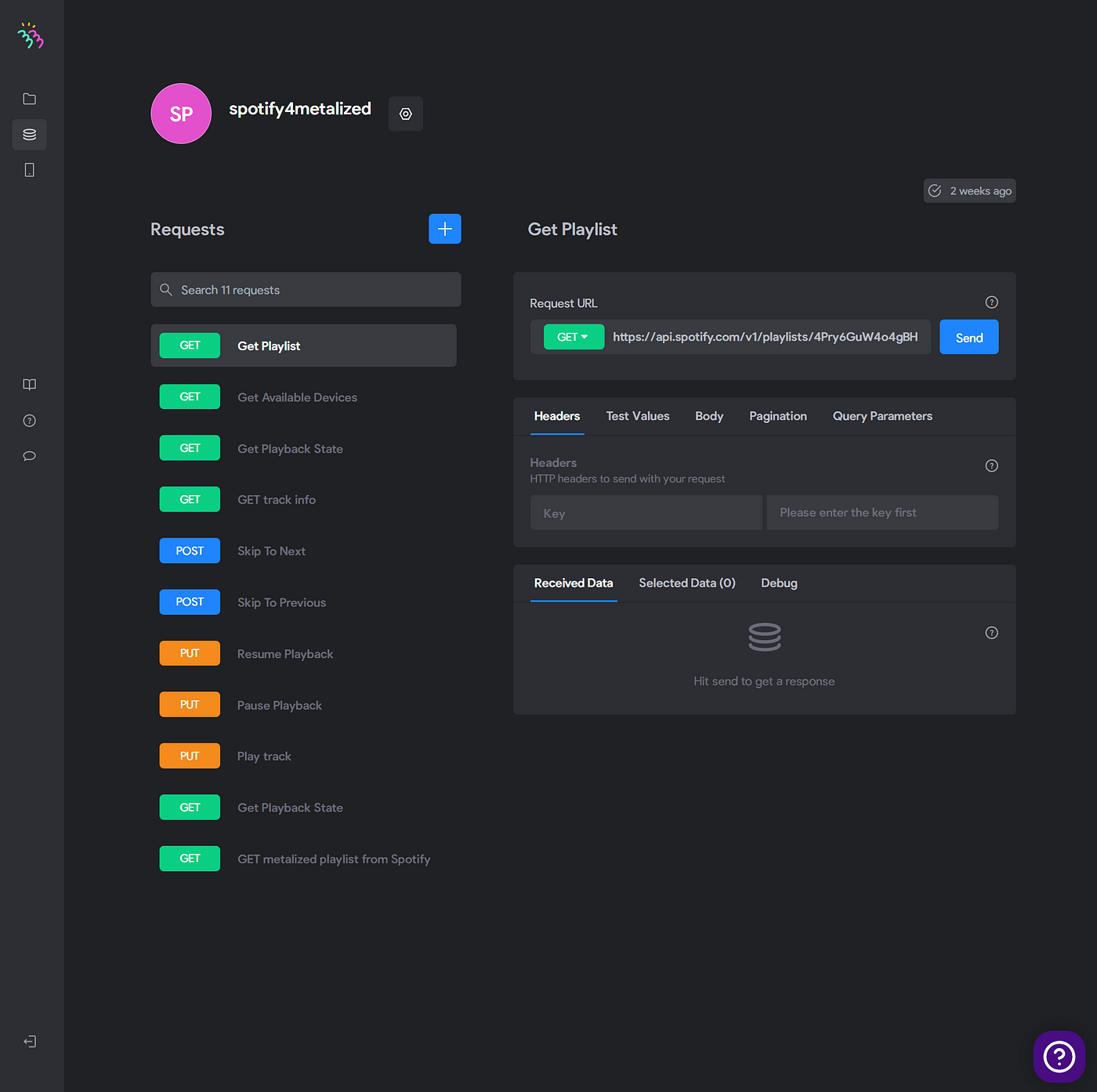
Task: Open the purple help widget button
Action: 1059,1057
